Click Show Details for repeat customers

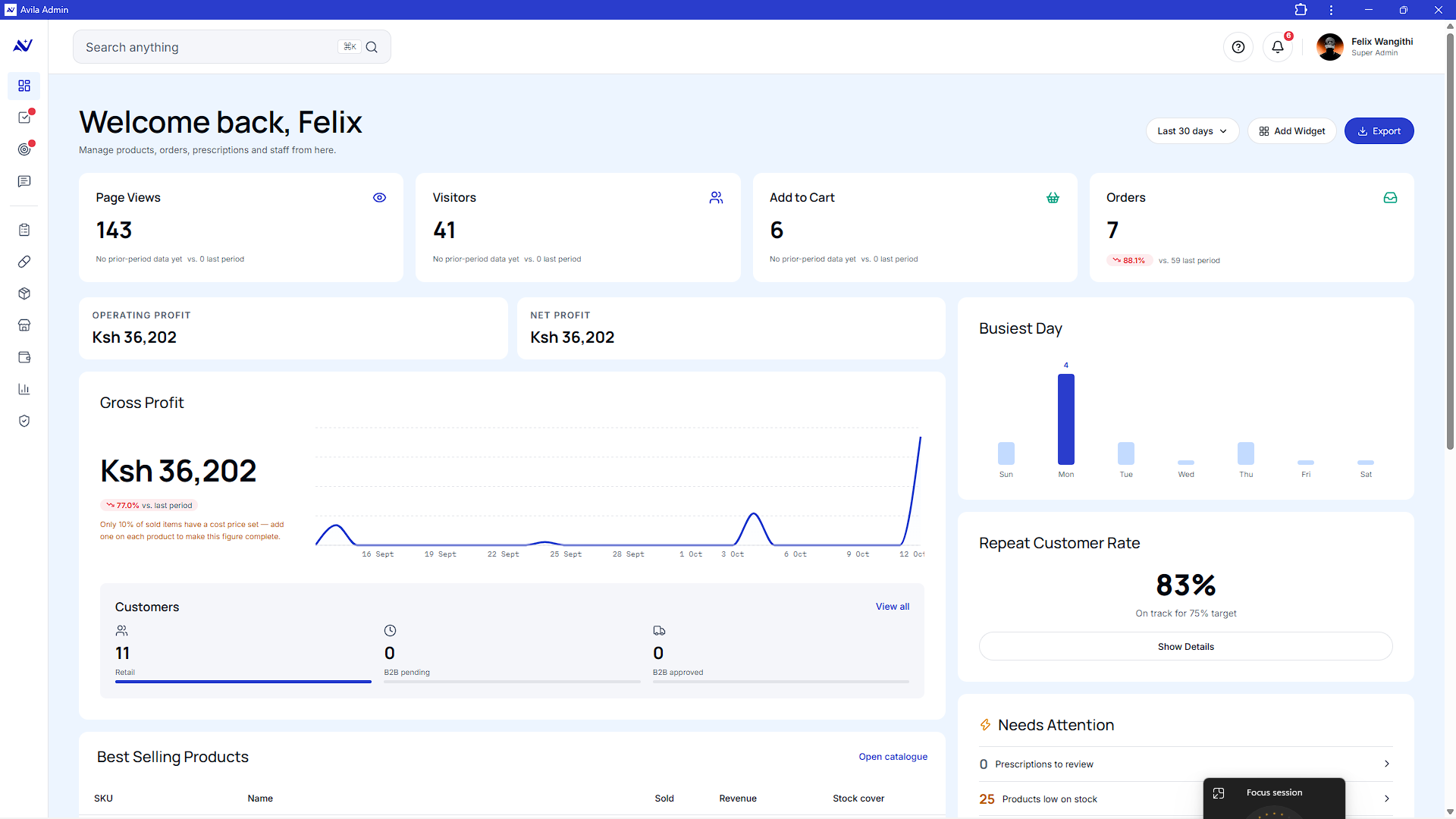click(1185, 647)
